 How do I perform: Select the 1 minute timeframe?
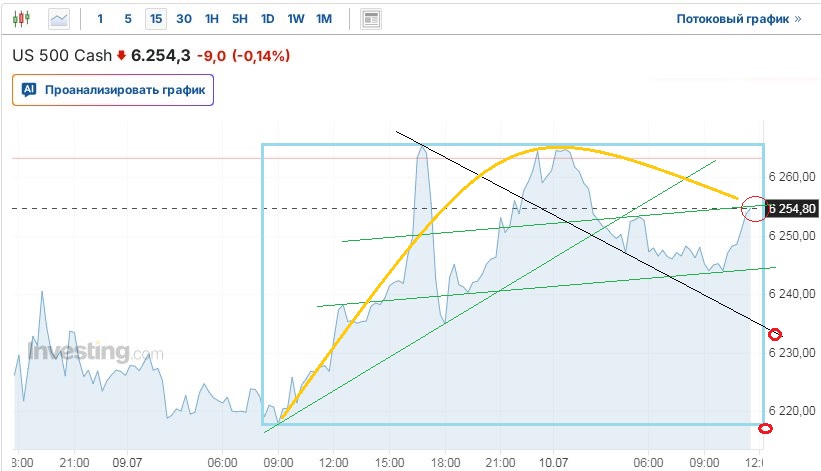100,18
